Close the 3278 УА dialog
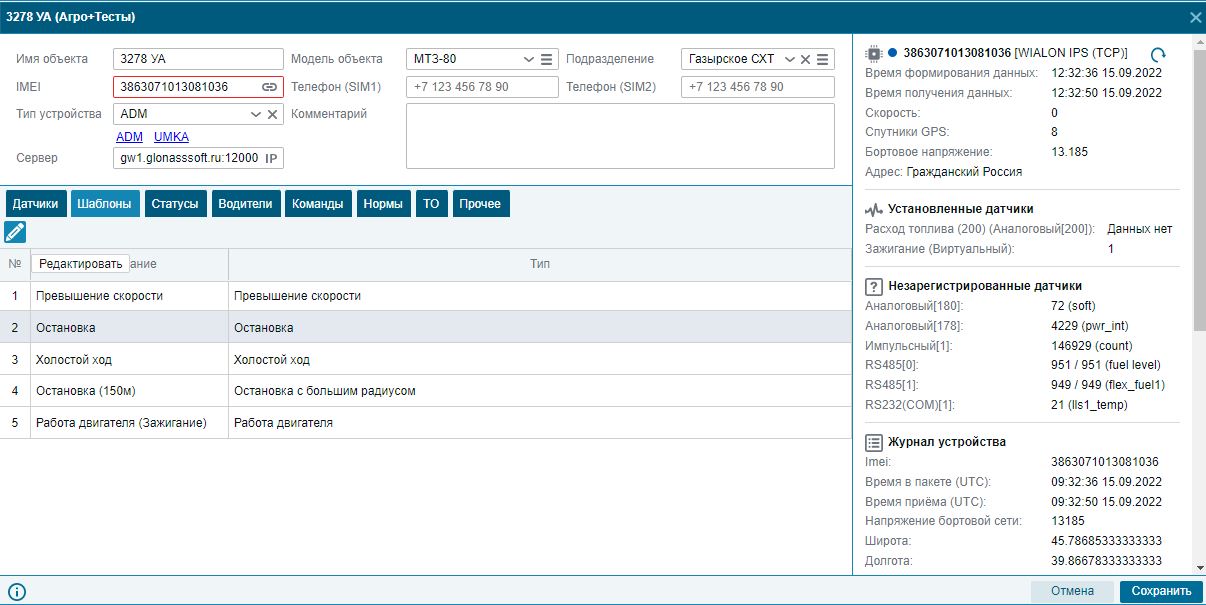This screenshot has height=605, width=1206. click(x=1194, y=17)
